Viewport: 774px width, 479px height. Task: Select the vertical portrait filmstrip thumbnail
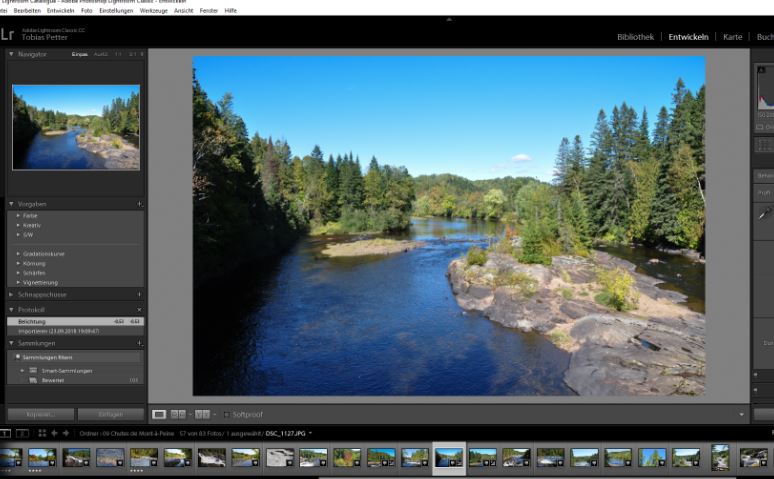click(x=720, y=457)
